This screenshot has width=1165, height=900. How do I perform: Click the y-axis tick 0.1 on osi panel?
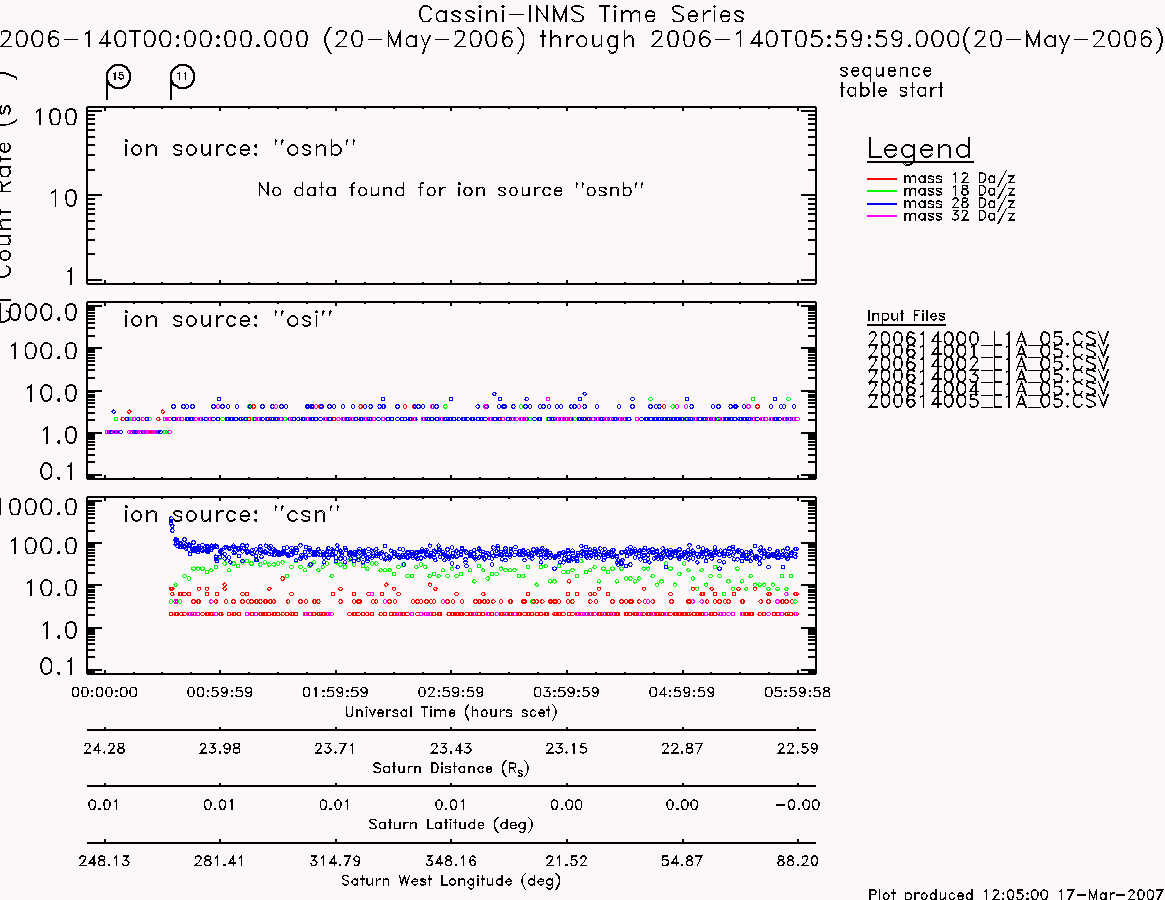pyautogui.click(x=58, y=471)
